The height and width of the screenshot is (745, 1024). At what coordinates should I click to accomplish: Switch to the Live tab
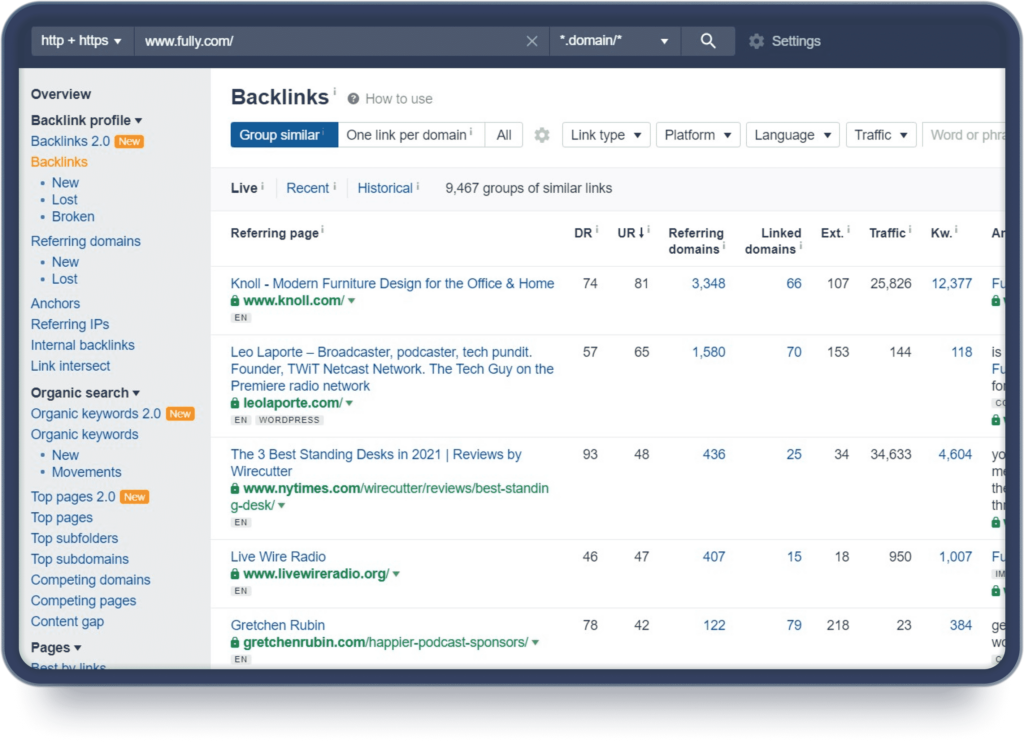point(244,189)
